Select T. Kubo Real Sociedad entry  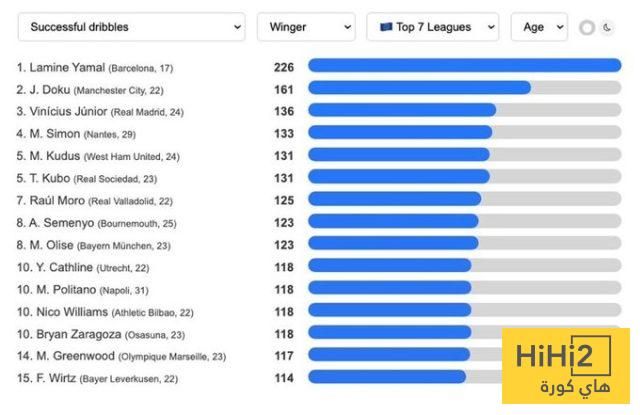click(x=87, y=179)
